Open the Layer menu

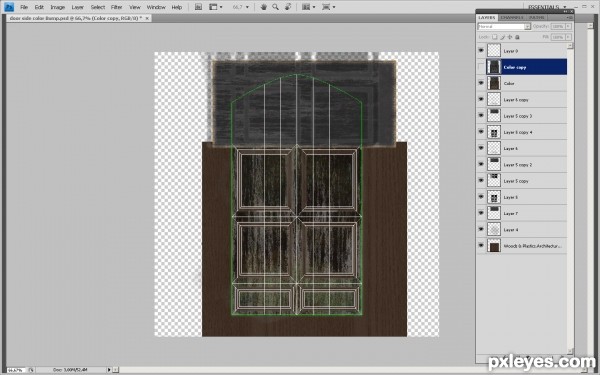[x=78, y=7]
